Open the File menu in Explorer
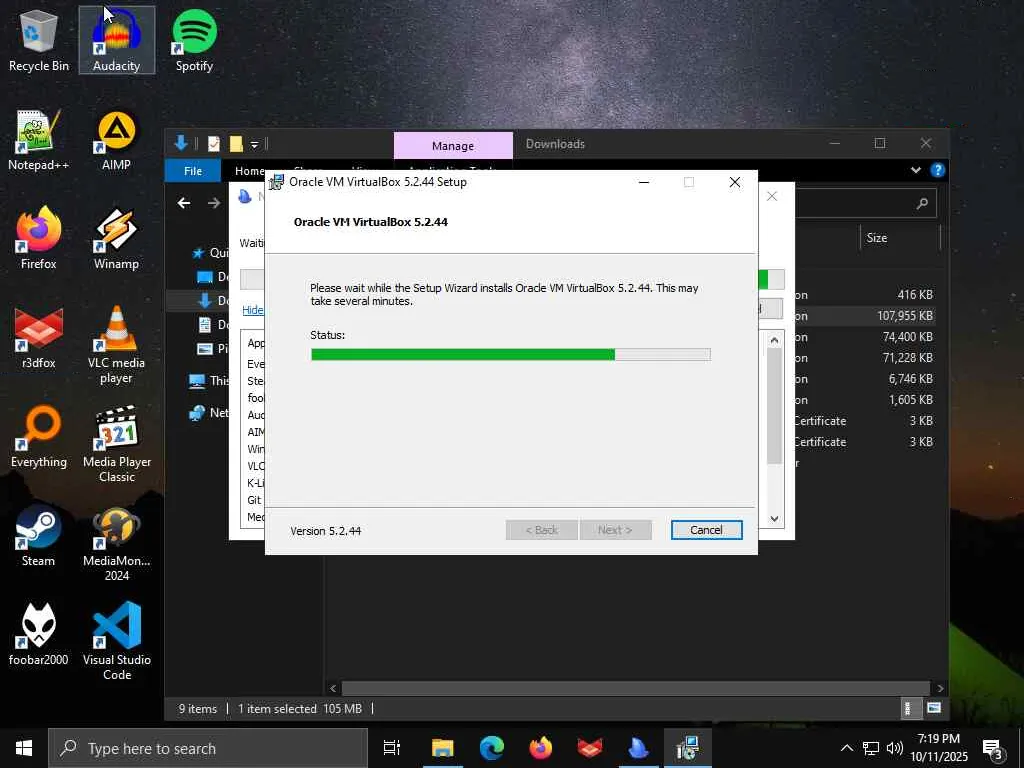The width and height of the screenshot is (1024, 768). click(193, 171)
